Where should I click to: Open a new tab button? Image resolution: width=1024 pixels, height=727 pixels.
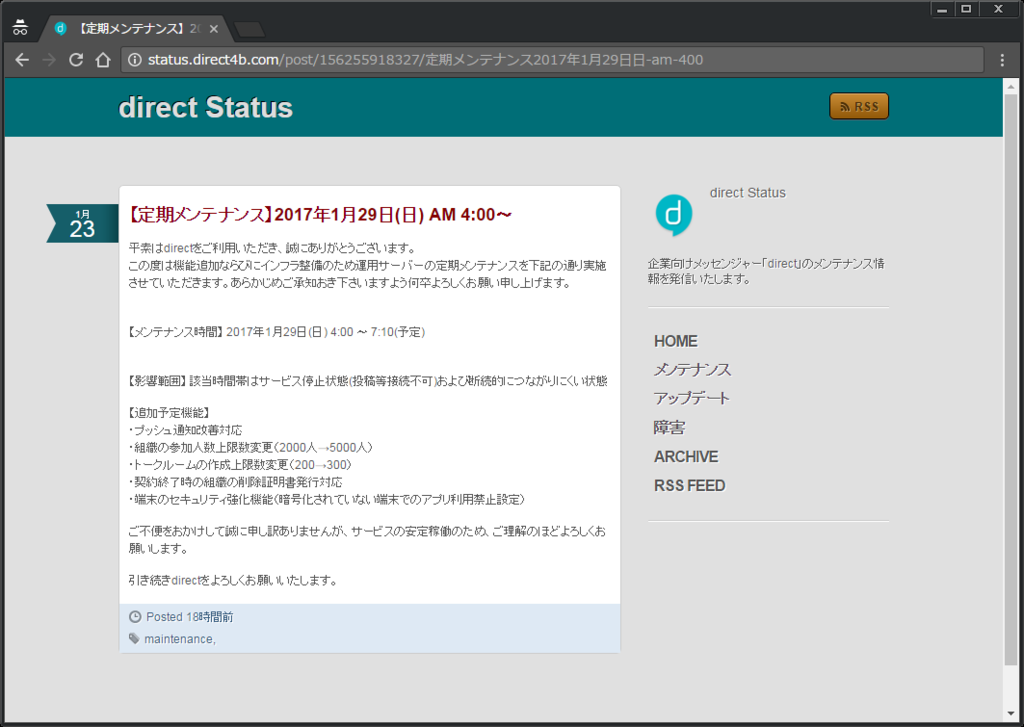tap(249, 29)
